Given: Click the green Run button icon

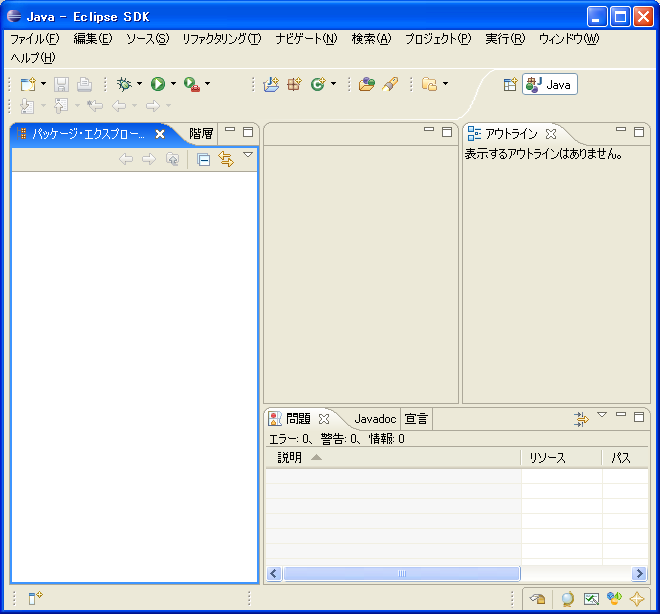Looking at the screenshot, I should (157, 85).
